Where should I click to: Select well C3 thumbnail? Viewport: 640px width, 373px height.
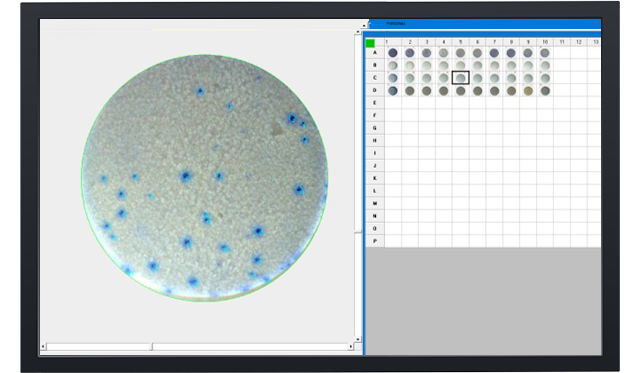427,78
